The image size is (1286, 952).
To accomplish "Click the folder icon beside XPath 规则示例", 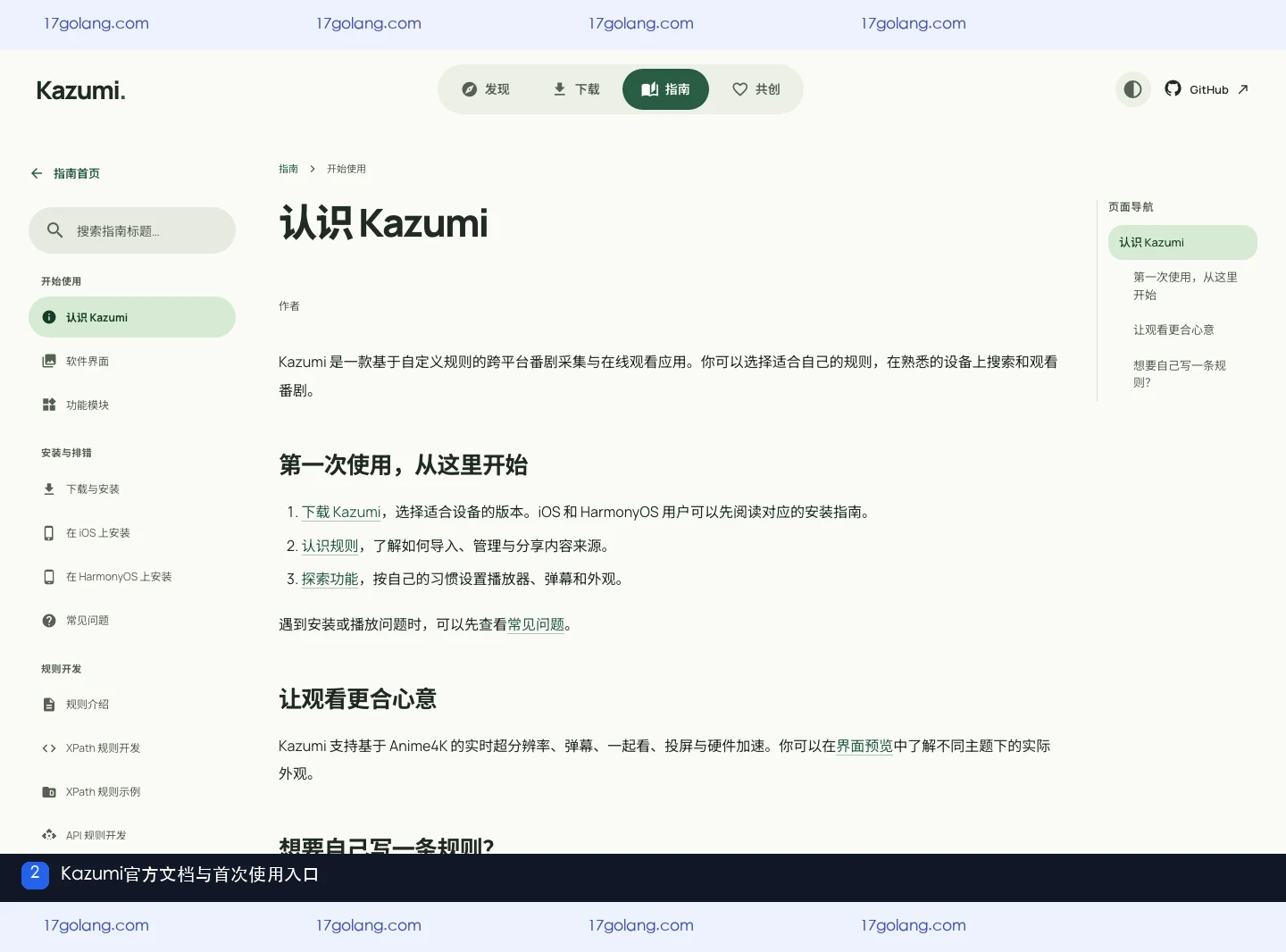I will click(49, 792).
